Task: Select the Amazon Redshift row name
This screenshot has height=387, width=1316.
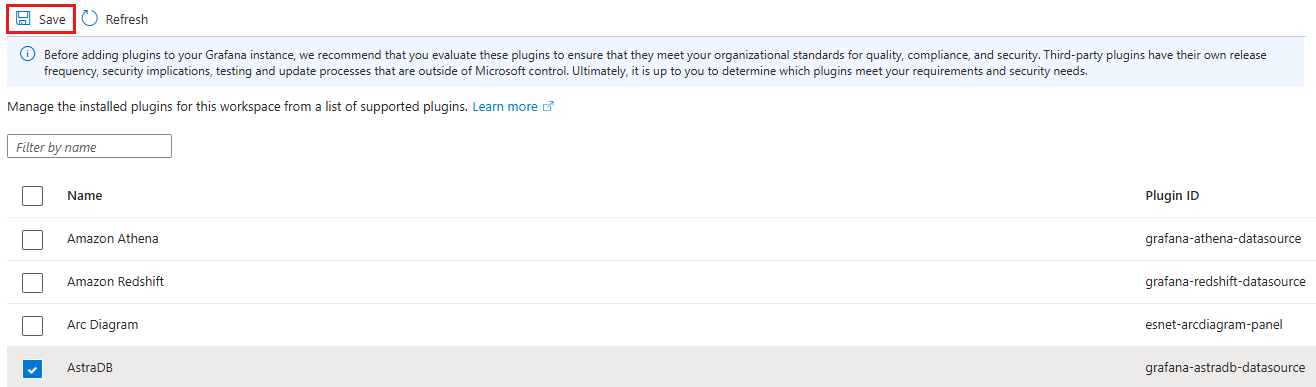Action: pyautogui.click(x=115, y=282)
